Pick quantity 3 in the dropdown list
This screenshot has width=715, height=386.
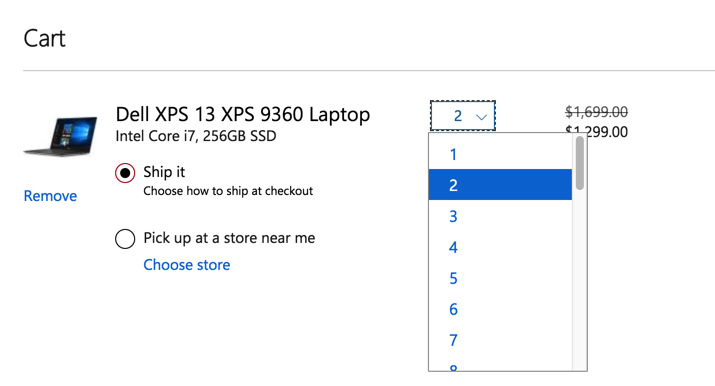500,216
